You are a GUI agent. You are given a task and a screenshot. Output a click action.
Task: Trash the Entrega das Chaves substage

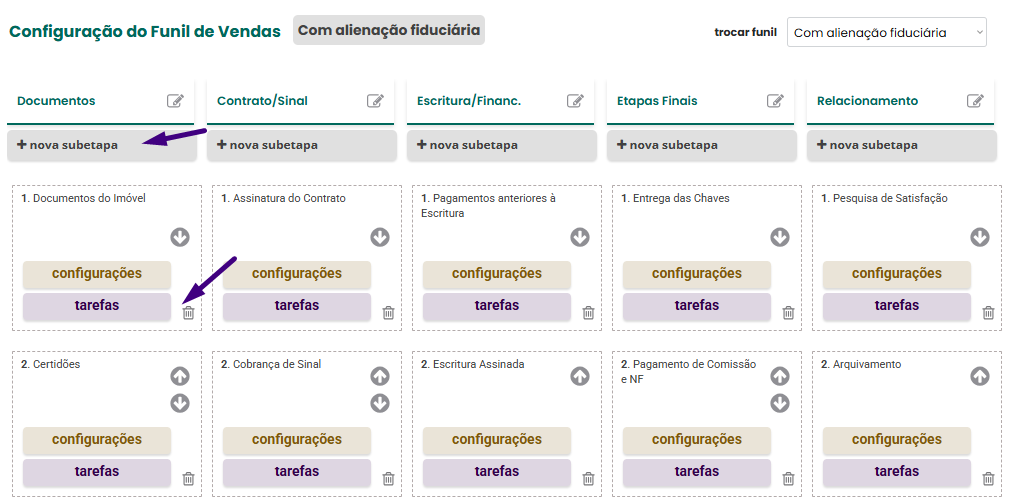coord(788,313)
